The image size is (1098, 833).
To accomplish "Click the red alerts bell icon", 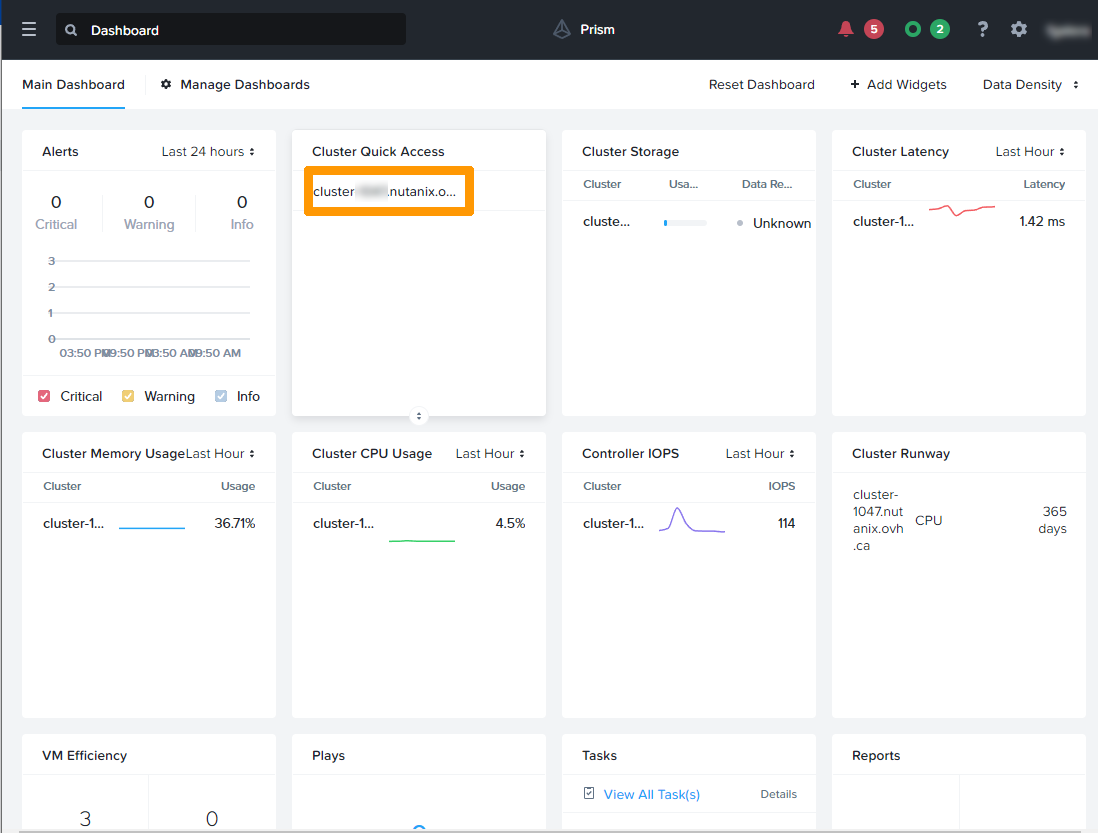I will [x=846, y=29].
